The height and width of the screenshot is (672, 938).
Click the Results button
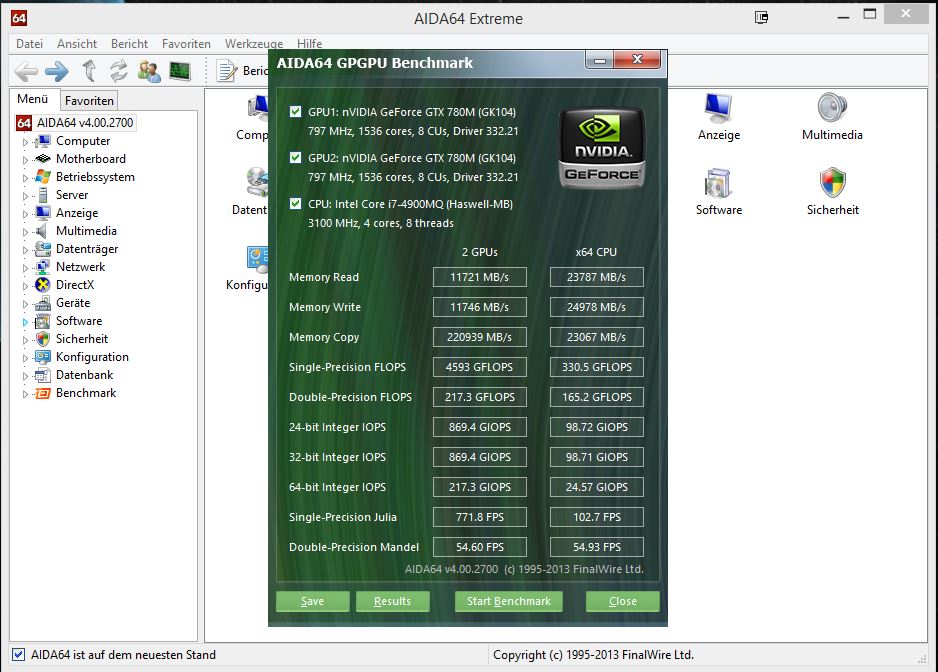tap(392, 601)
